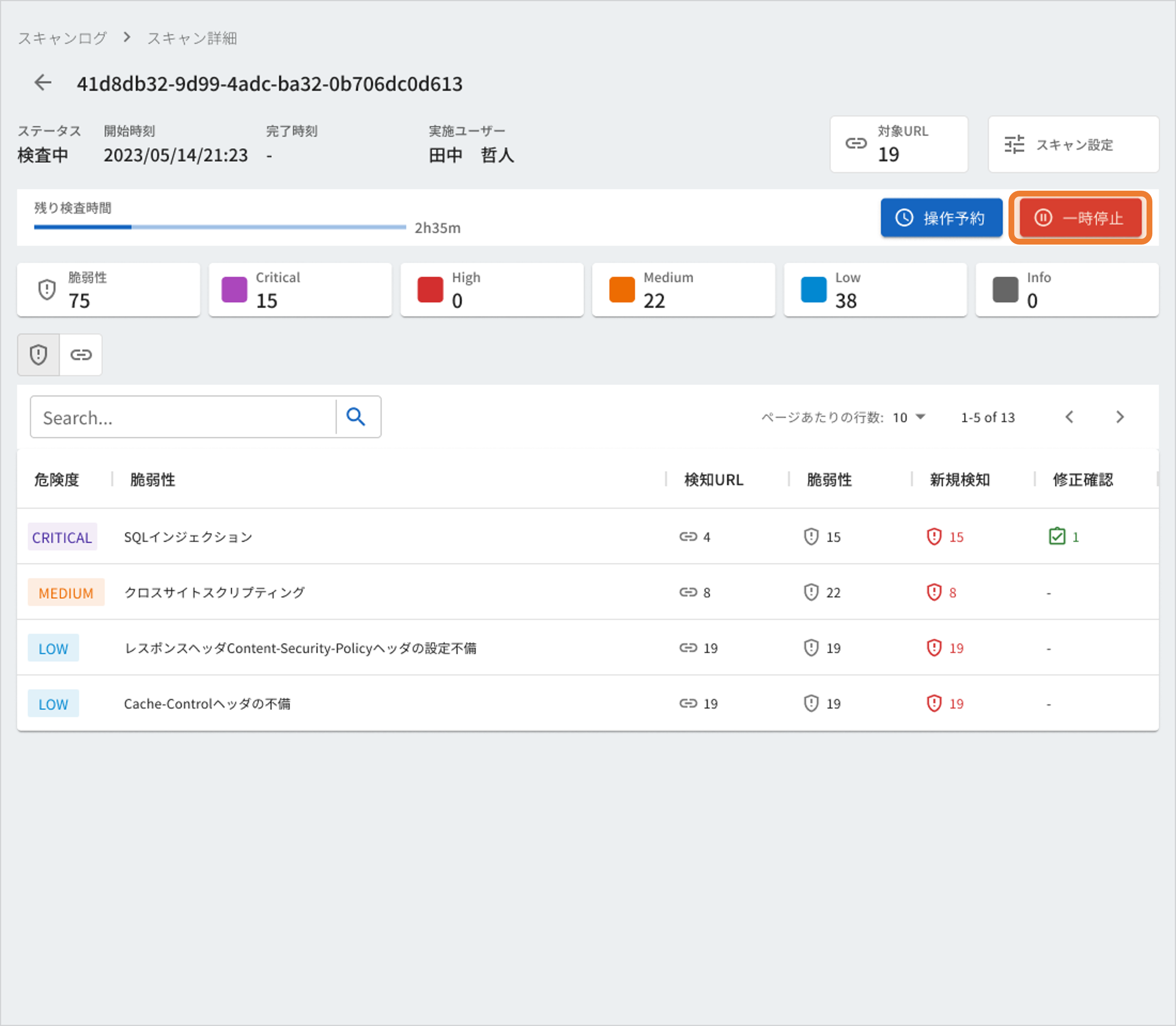This screenshot has height=1026, width=1176.
Task: Click the magnifier search icon
Action: click(x=356, y=417)
